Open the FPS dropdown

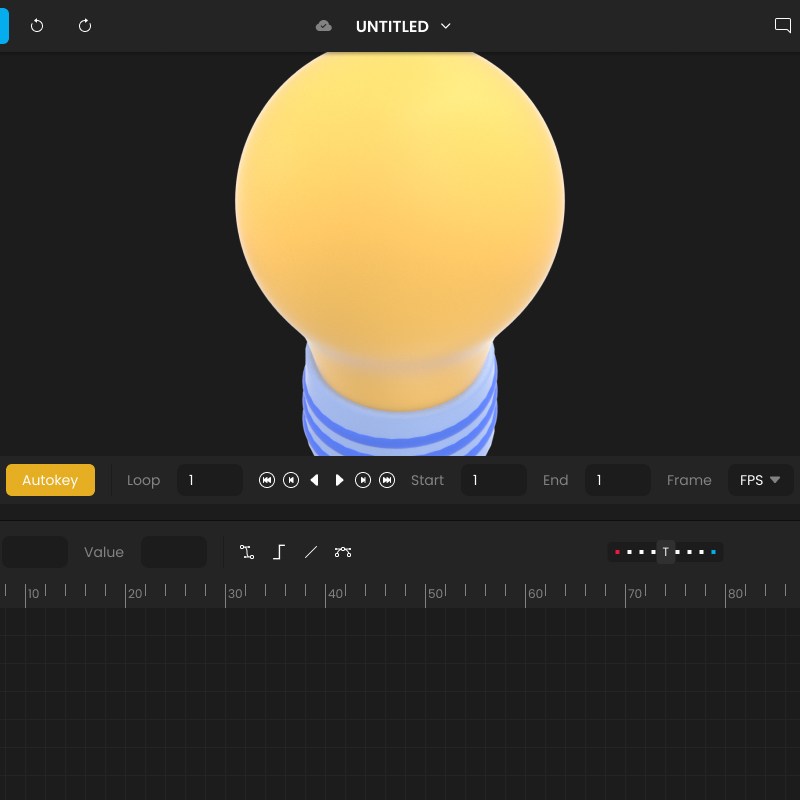point(760,480)
